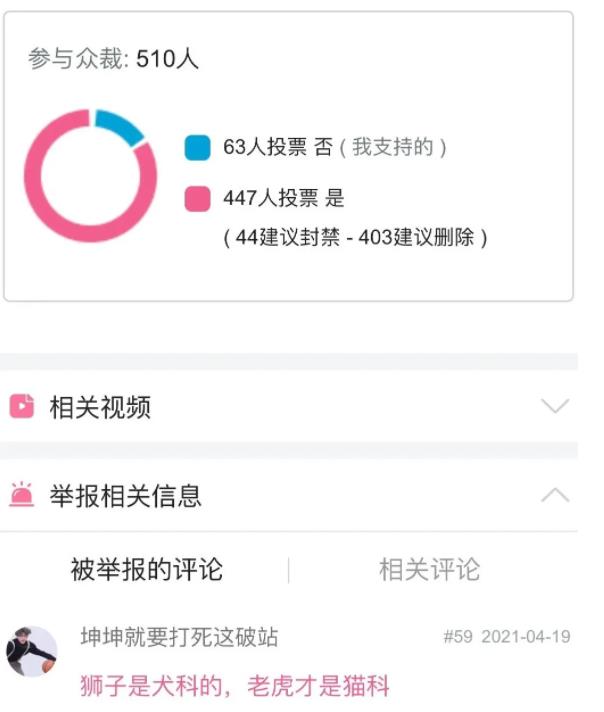The width and height of the screenshot is (604, 712).
Task: Click the 2021-04-19 comment date
Action: coord(525,637)
